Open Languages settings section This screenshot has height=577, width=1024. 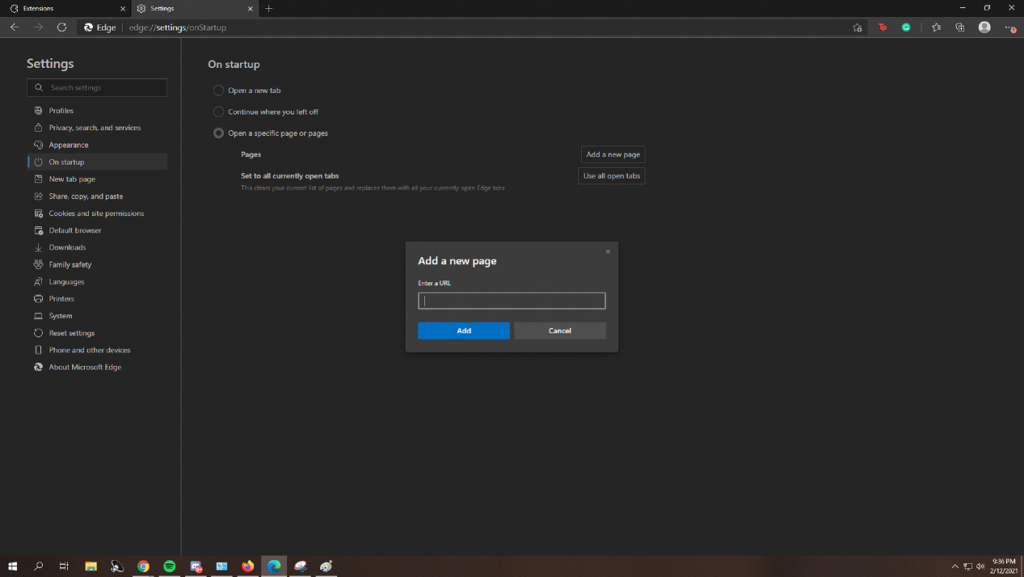coord(97,282)
